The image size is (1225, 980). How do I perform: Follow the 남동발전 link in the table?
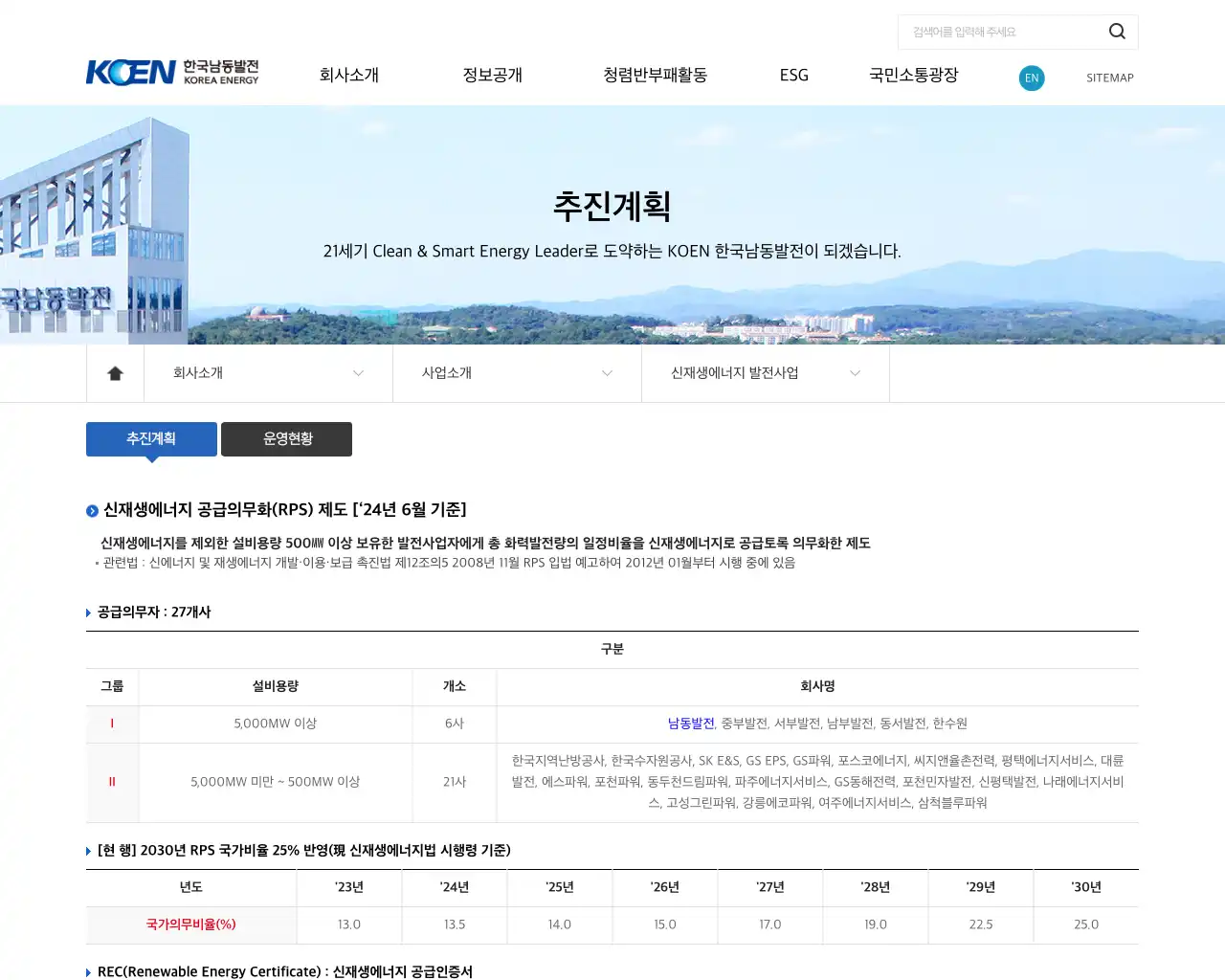coord(691,724)
